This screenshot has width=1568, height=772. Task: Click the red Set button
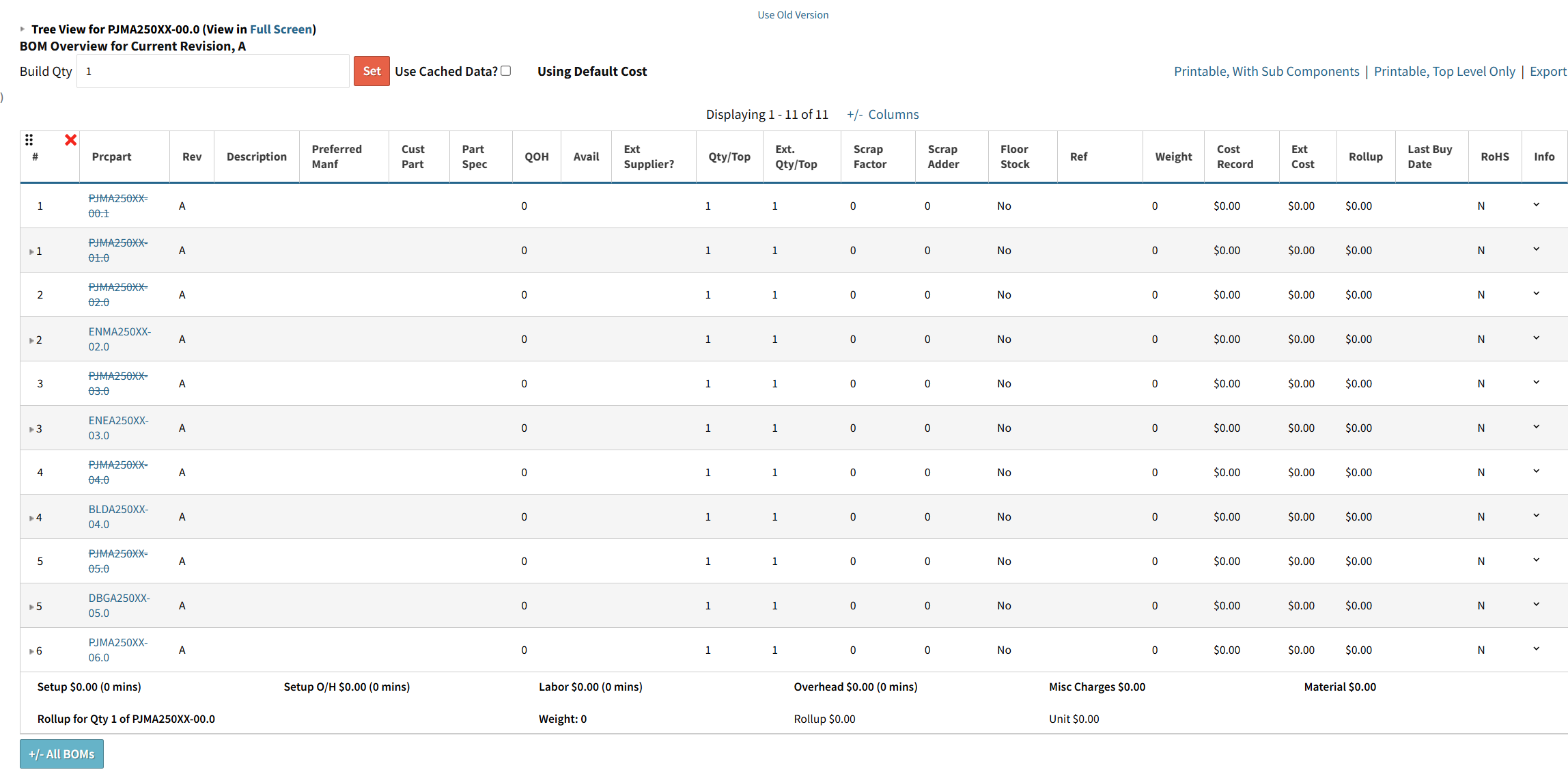372,71
